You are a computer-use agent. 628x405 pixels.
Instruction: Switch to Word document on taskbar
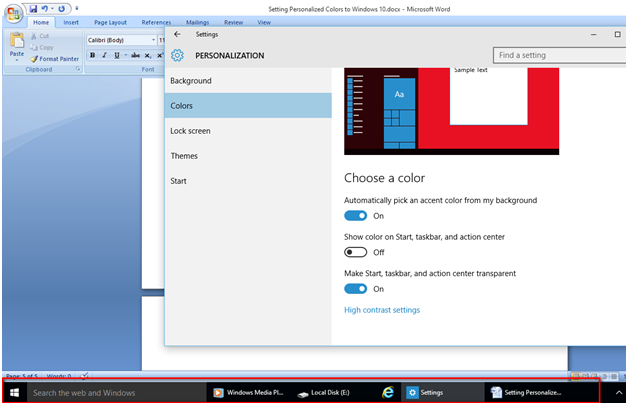tap(525, 393)
